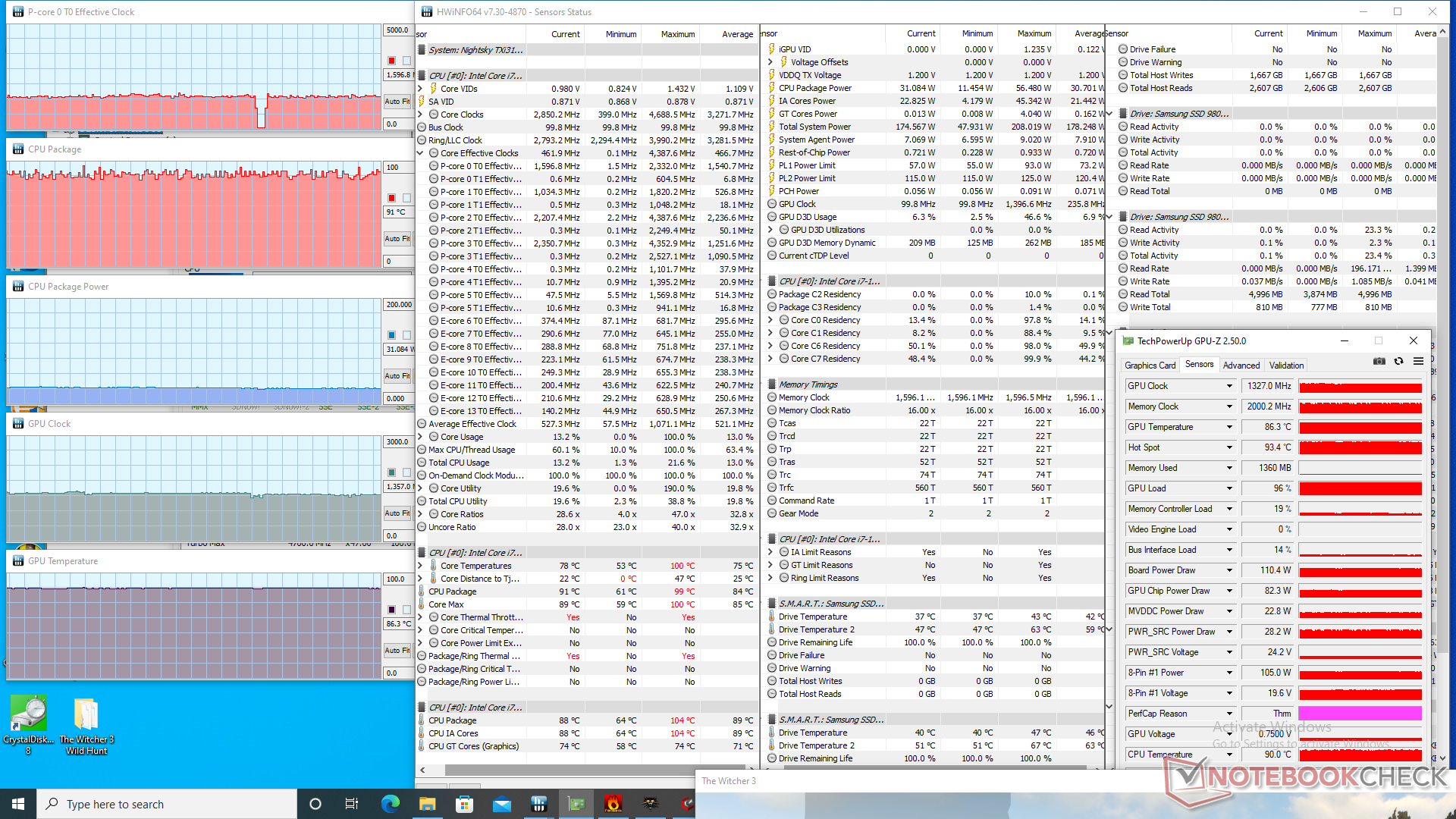Click GPU-Z refresh icon
The image size is (1456, 819).
point(1399,362)
